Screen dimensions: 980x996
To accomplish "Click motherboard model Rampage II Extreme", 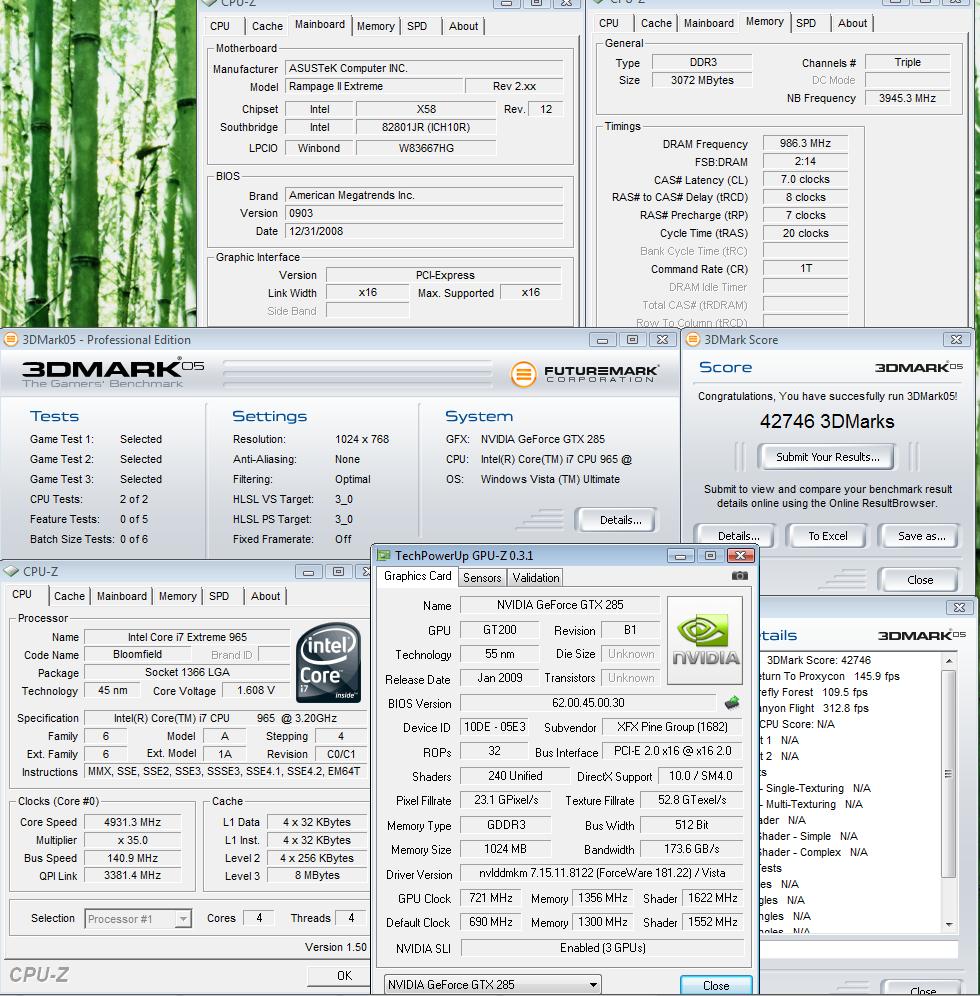I will click(373, 86).
